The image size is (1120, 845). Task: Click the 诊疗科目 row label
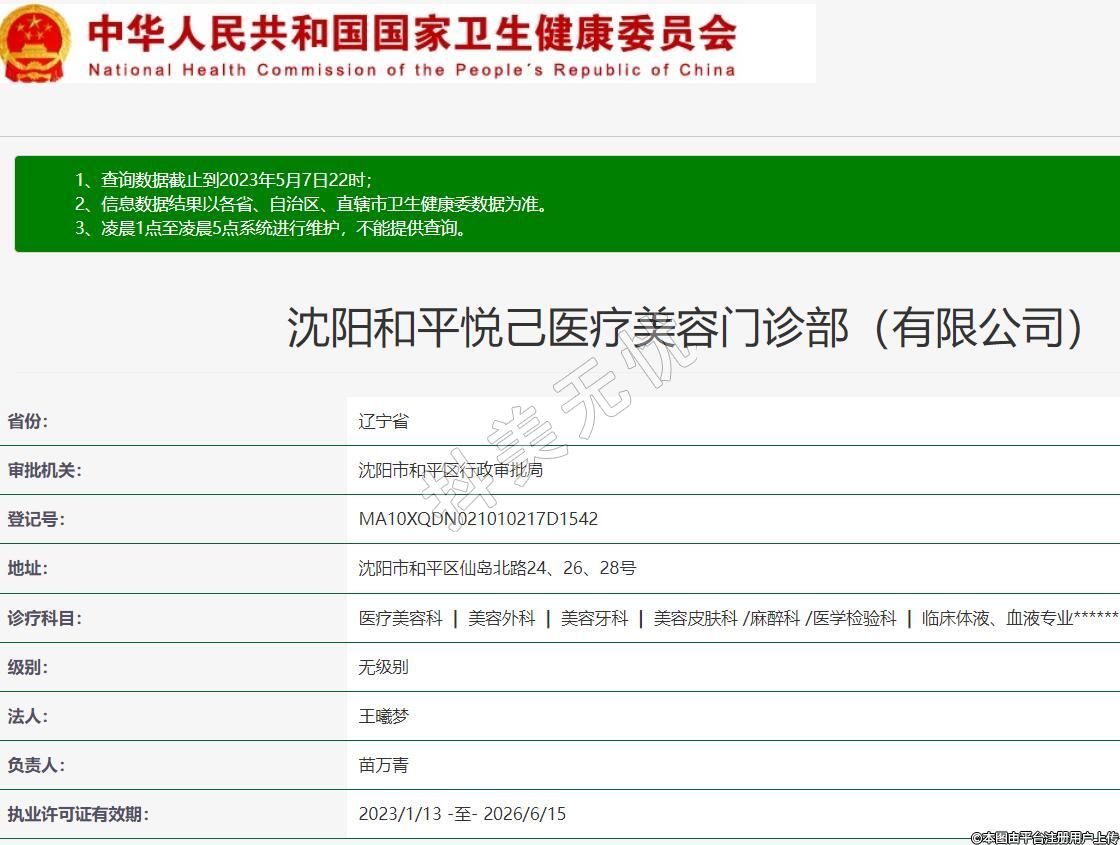coord(45,618)
